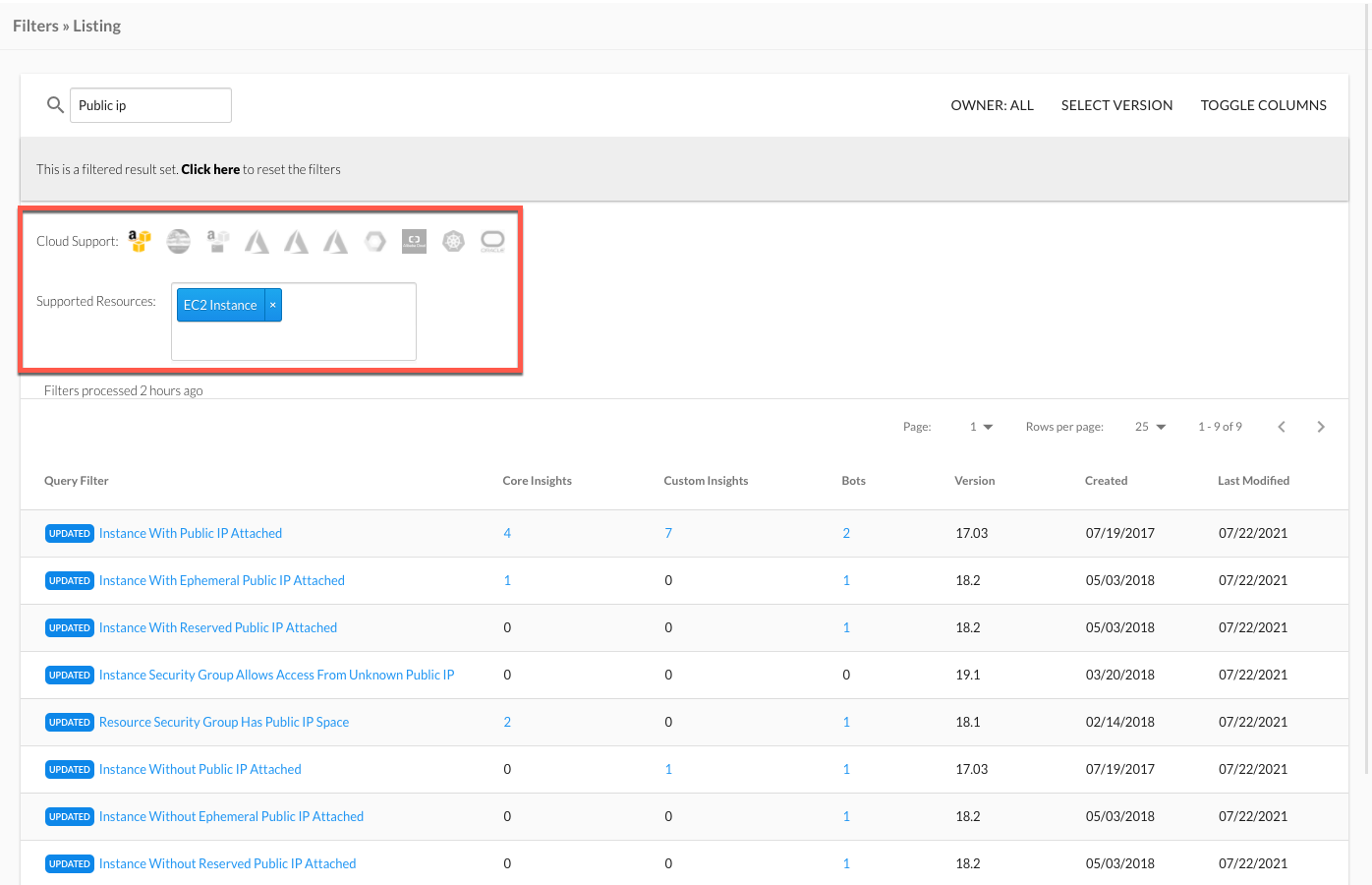Select the first of three Azure icons

(257, 241)
